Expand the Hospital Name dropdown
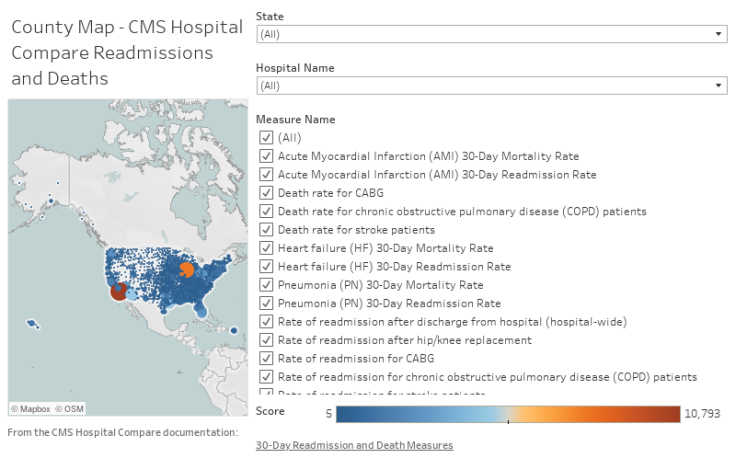736x454 pixels. pyautogui.click(x=491, y=86)
